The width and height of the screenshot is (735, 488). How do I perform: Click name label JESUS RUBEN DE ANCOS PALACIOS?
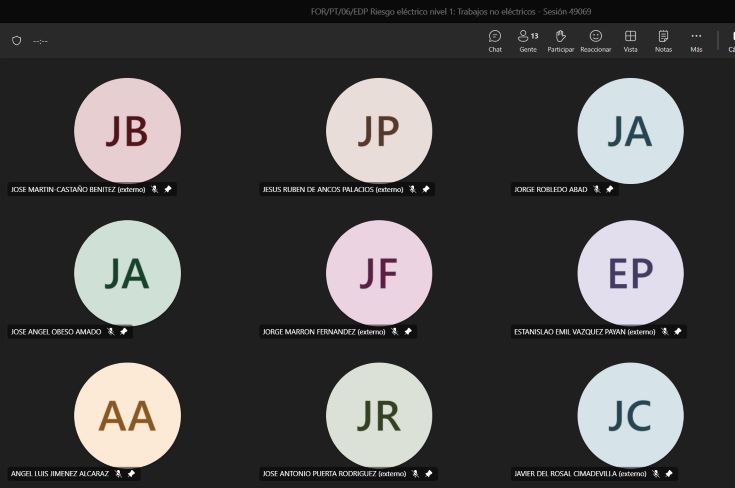(333, 189)
